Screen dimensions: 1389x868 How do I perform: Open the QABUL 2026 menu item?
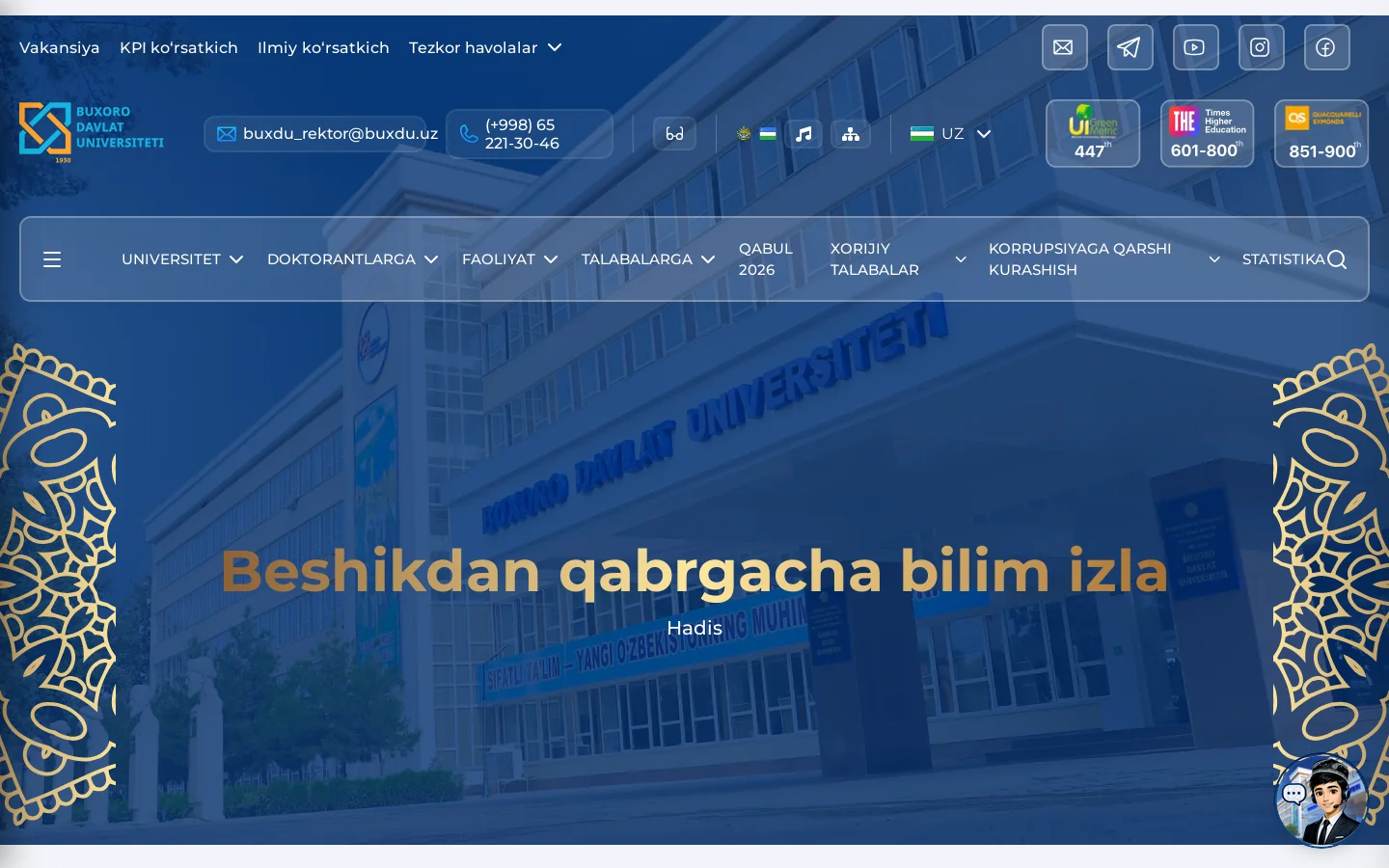coord(766,259)
